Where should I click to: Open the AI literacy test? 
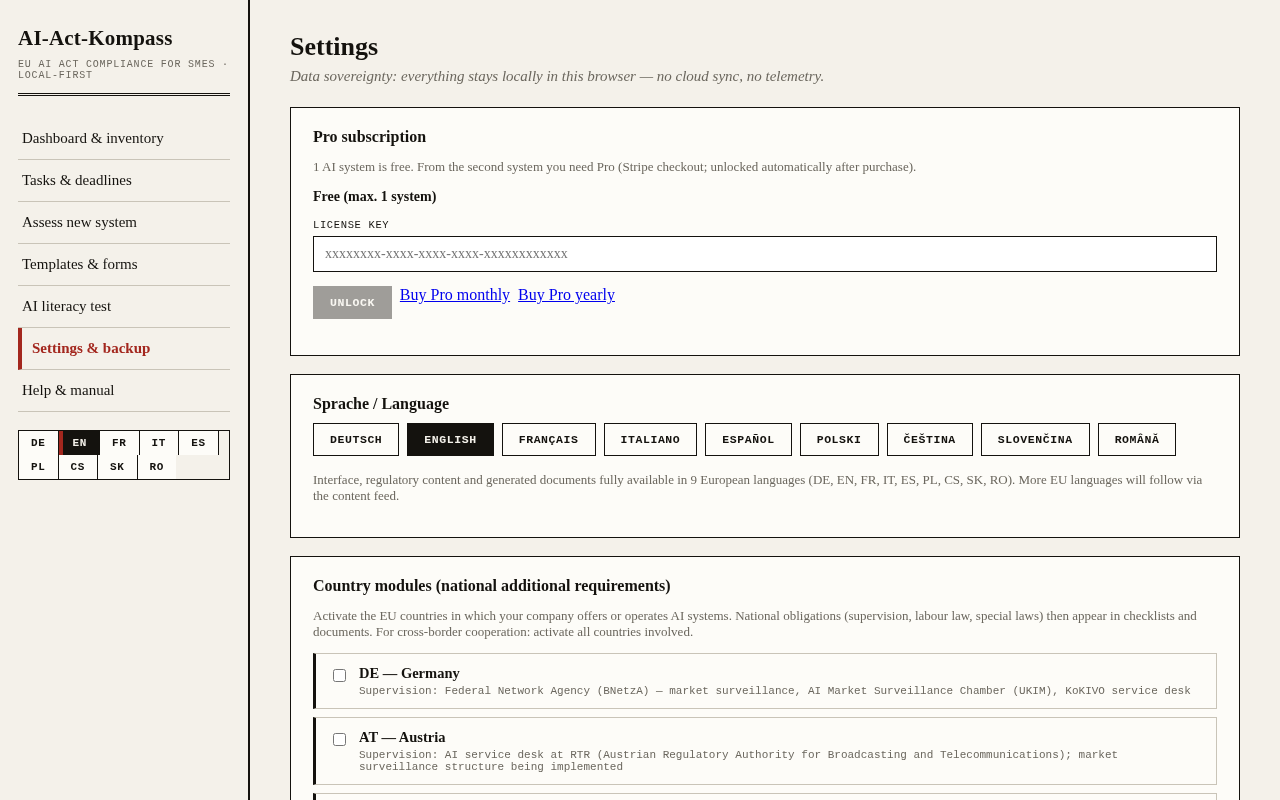coord(124,306)
